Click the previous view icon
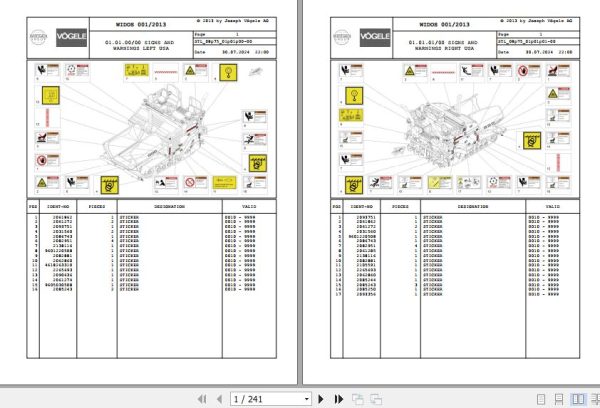 pyautogui.click(x=358, y=399)
